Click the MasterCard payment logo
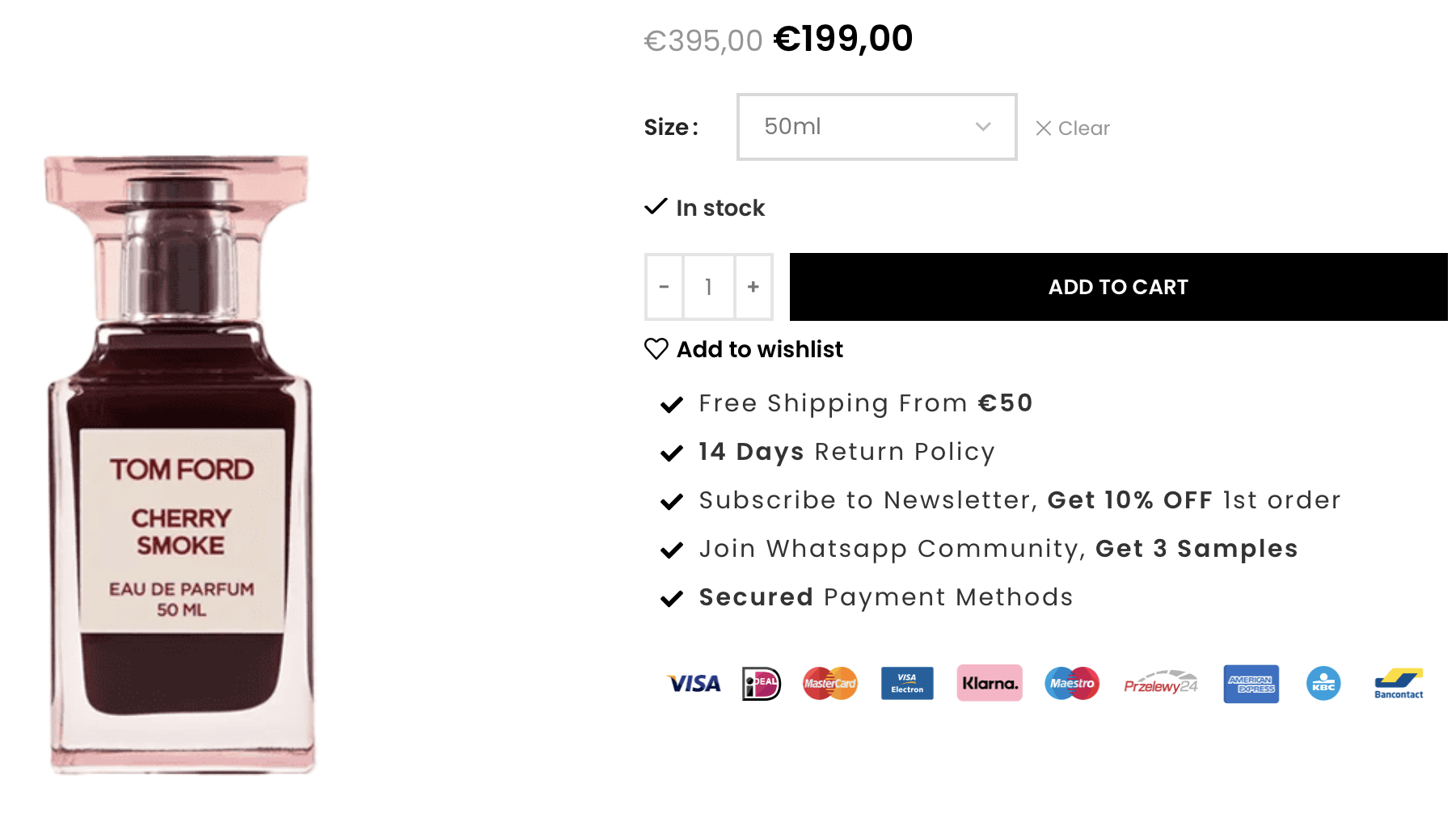This screenshot has width=1456, height=826. click(x=829, y=684)
